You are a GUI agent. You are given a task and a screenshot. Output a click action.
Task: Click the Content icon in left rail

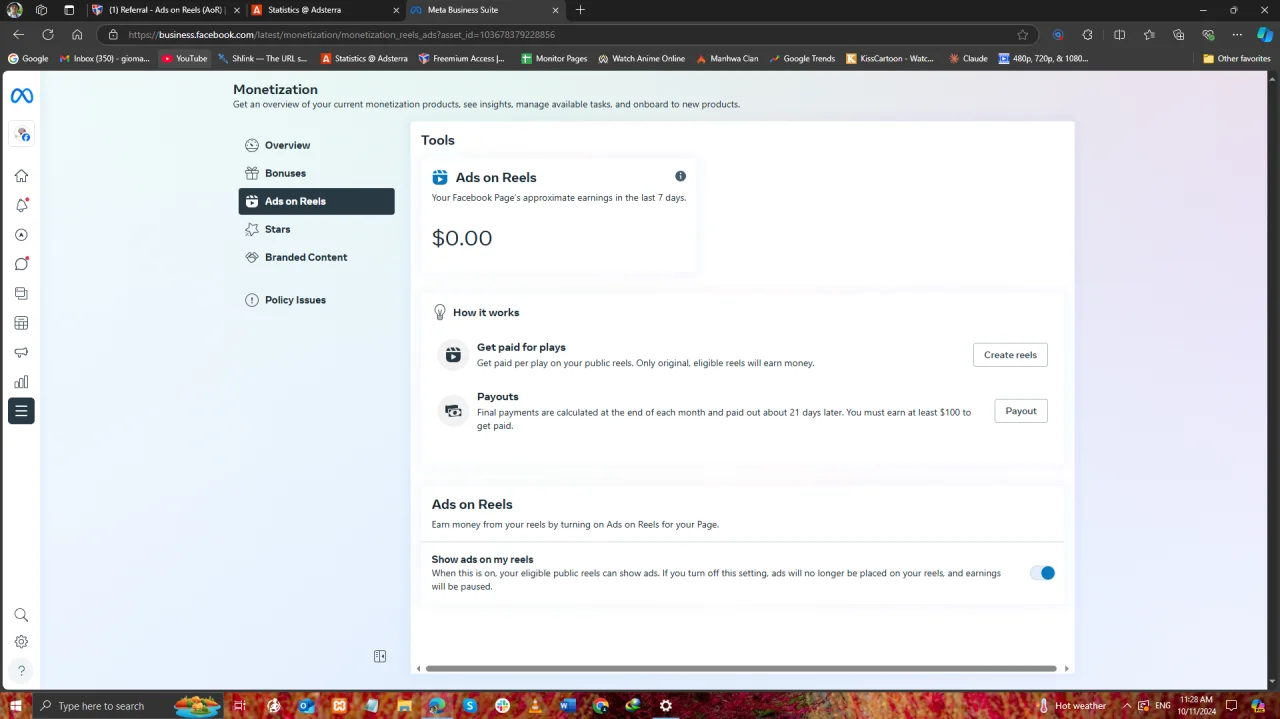[x=21, y=294]
